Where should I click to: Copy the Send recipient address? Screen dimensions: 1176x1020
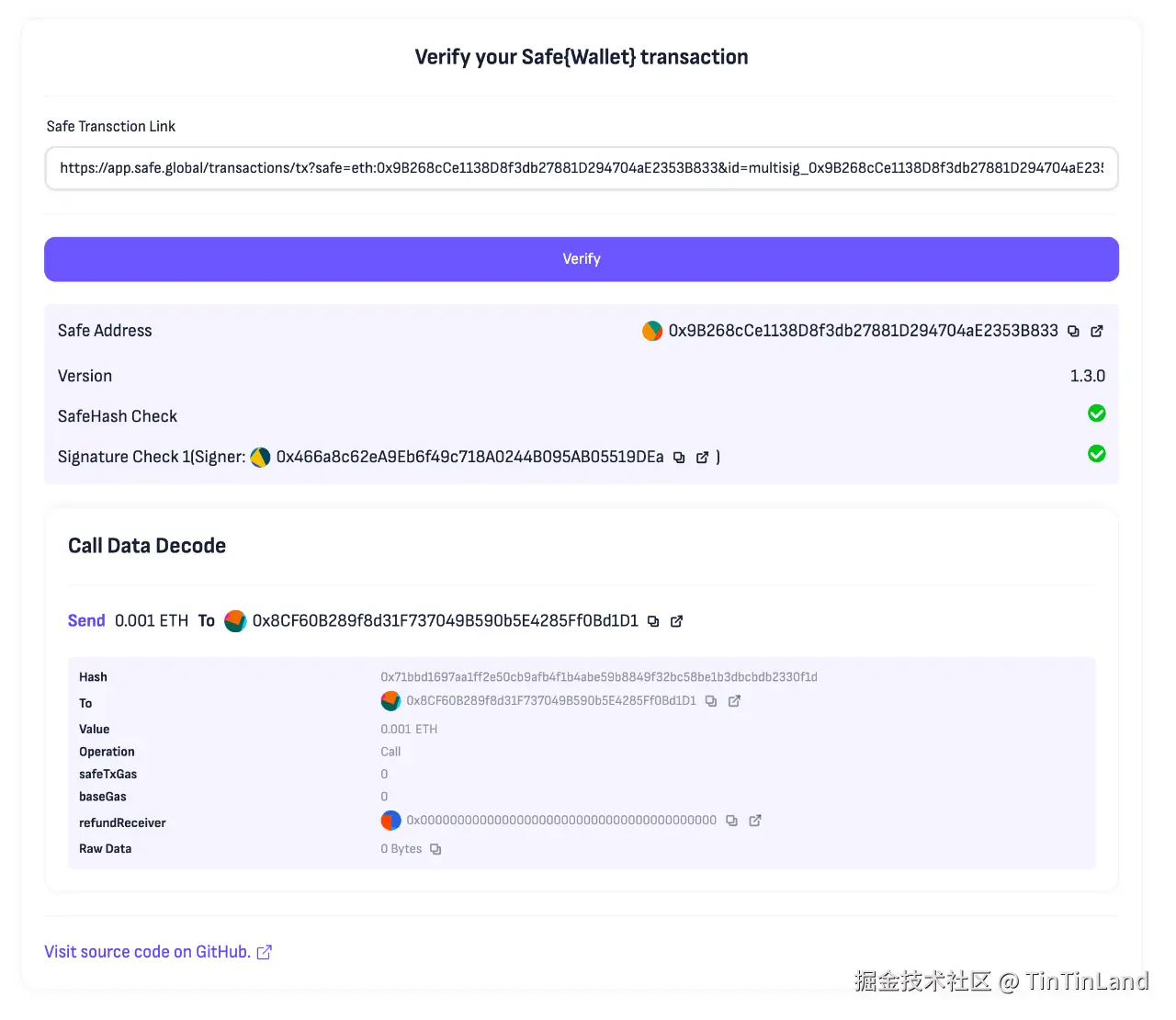pyautogui.click(x=653, y=622)
